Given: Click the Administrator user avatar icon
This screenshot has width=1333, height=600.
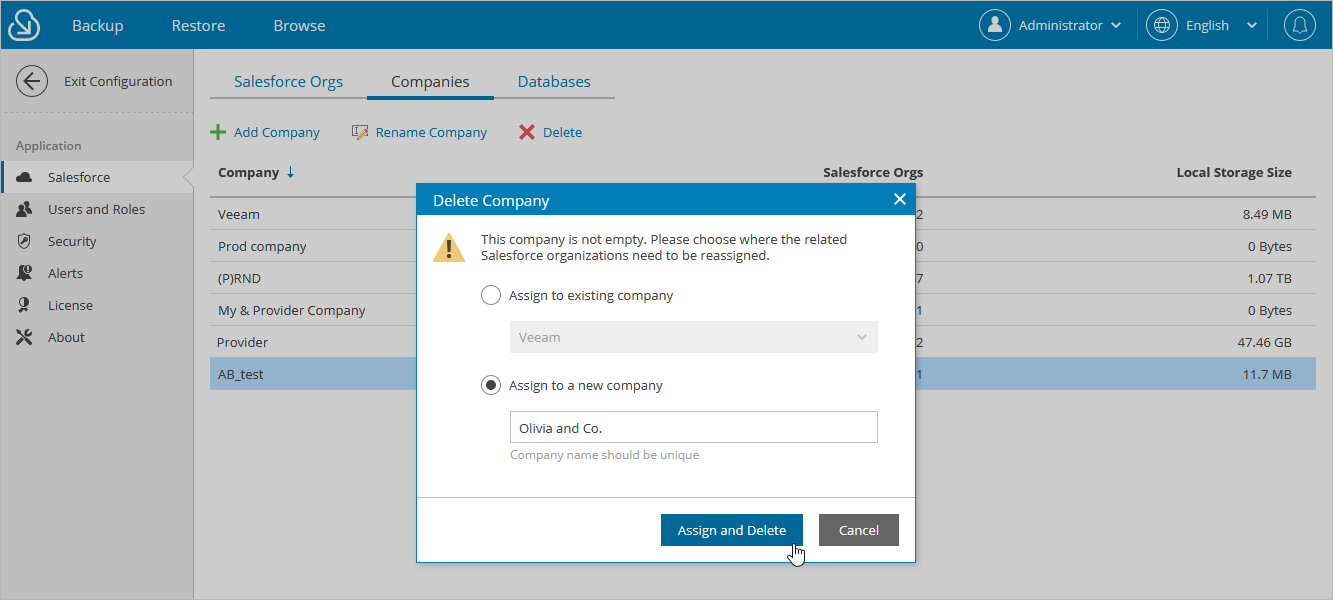Looking at the screenshot, I should coord(995,25).
